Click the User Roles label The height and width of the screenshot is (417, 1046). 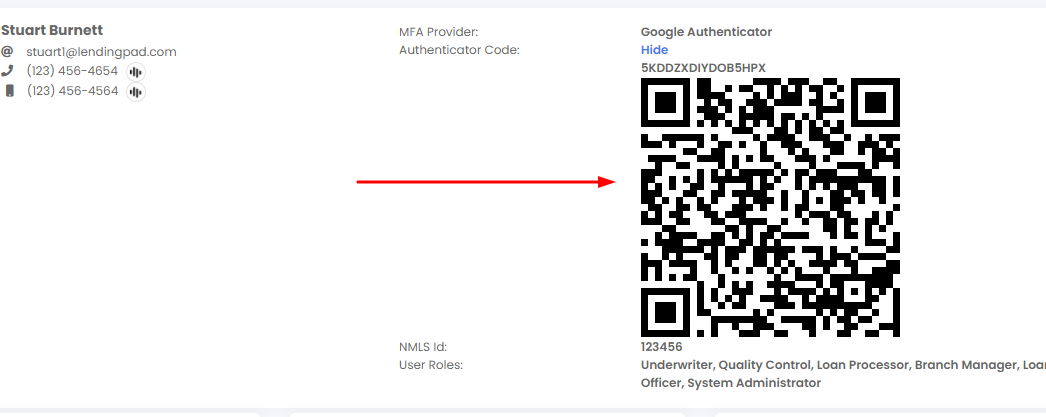pyautogui.click(x=430, y=365)
